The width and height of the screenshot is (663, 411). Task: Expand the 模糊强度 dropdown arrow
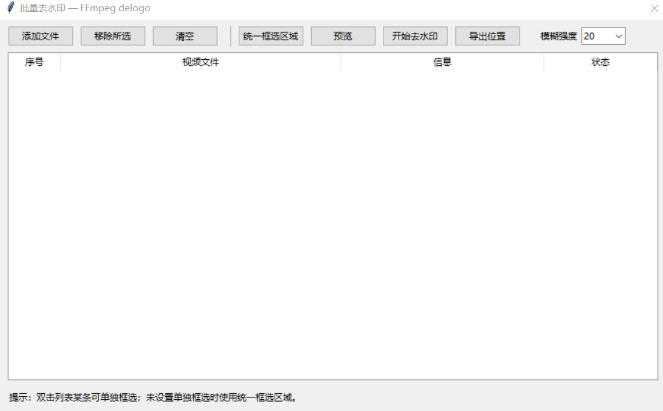(x=617, y=36)
